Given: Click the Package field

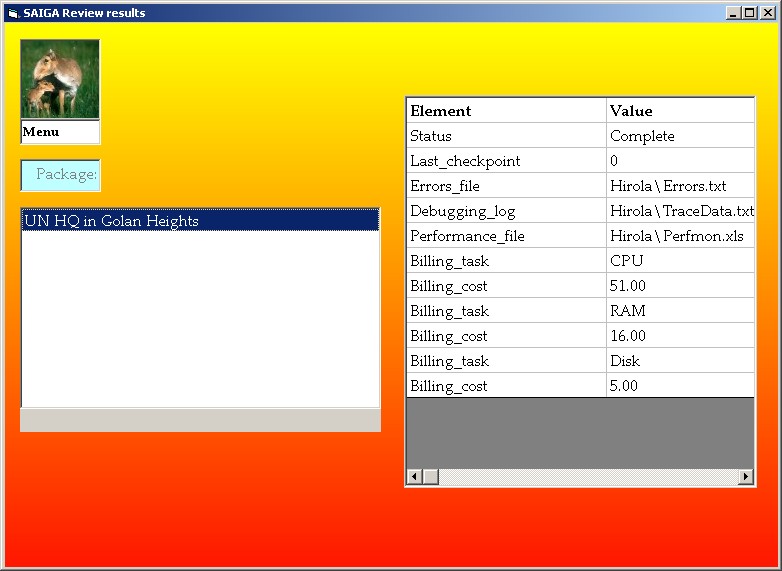Looking at the screenshot, I should pos(61,175).
